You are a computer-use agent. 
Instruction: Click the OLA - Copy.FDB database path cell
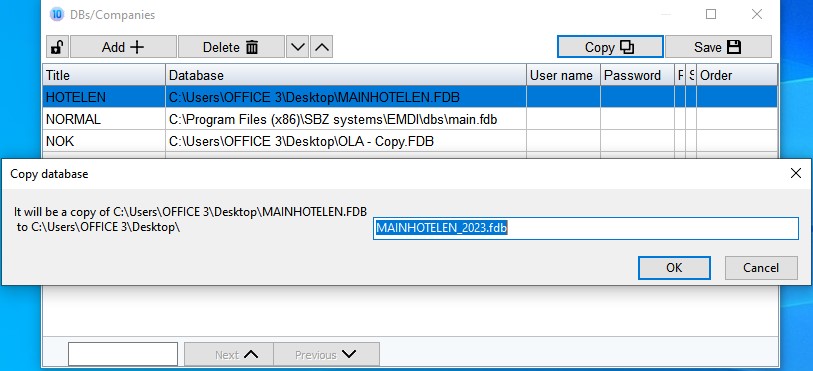(x=346, y=141)
